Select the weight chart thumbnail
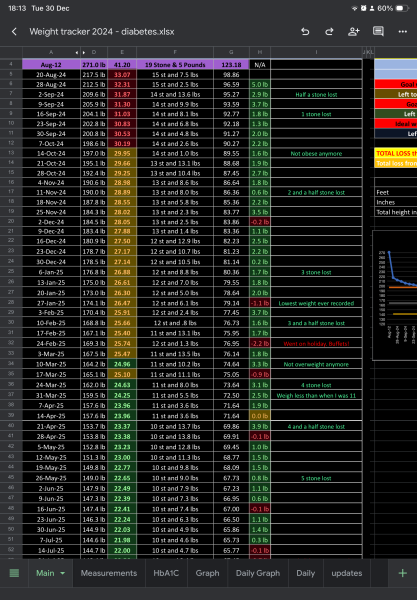The height and width of the screenshot is (600, 417). coord(395,295)
